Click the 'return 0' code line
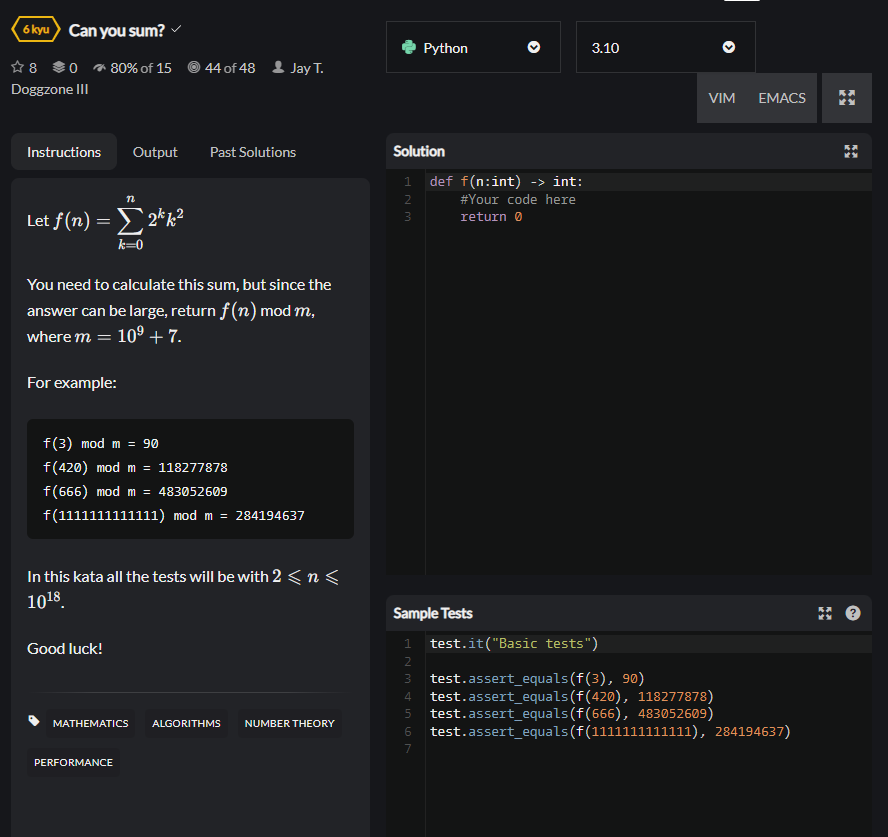888x837 pixels. pyautogui.click(x=491, y=217)
